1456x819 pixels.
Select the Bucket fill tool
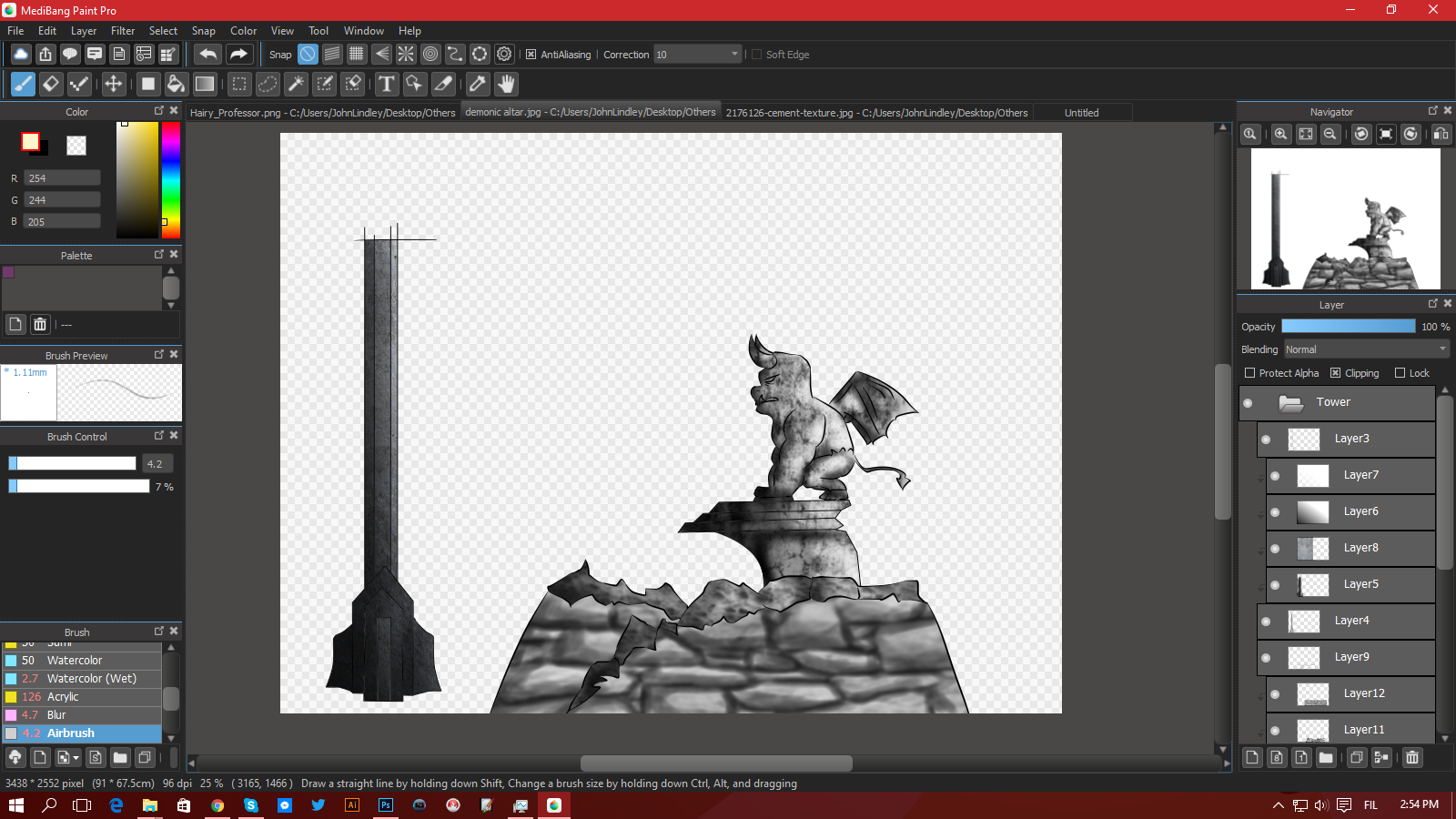pos(176,85)
